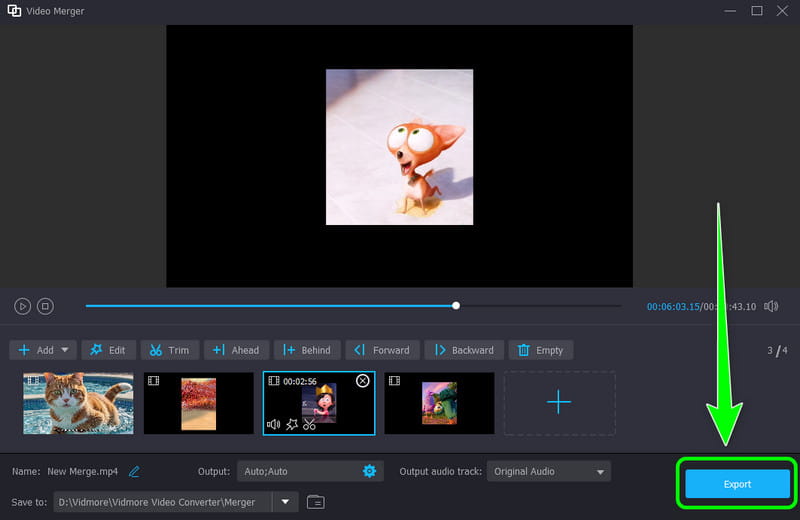Click the file name New Merge.mp4

point(83,472)
